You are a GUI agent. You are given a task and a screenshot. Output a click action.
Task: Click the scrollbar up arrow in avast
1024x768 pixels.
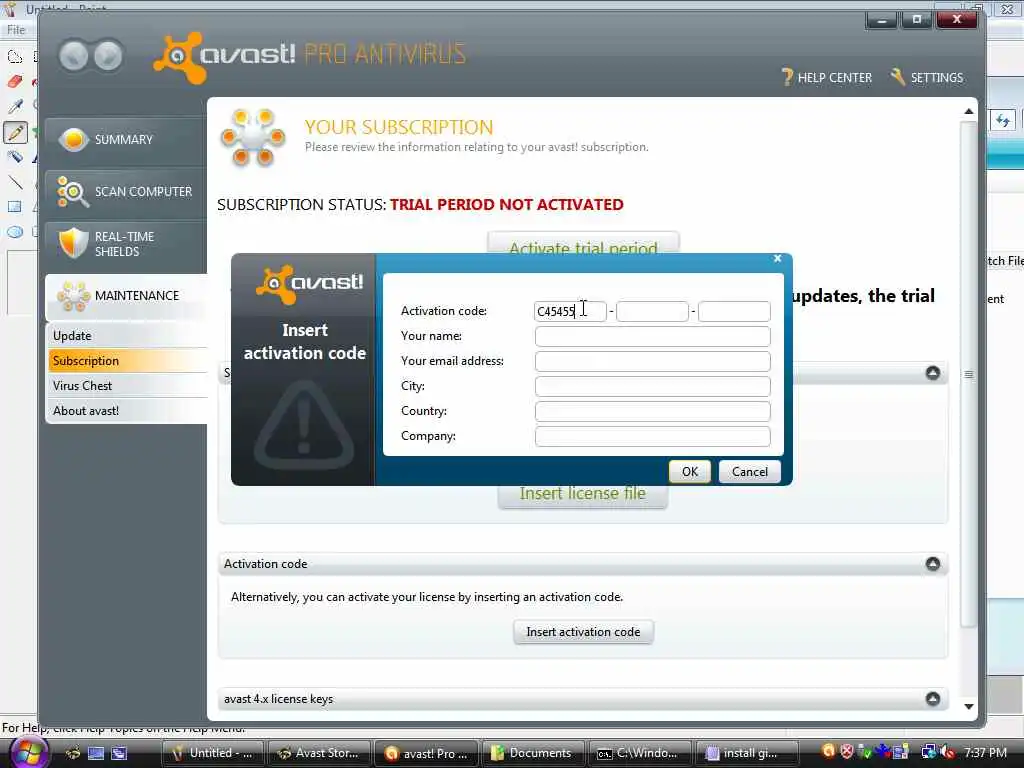[969, 112]
